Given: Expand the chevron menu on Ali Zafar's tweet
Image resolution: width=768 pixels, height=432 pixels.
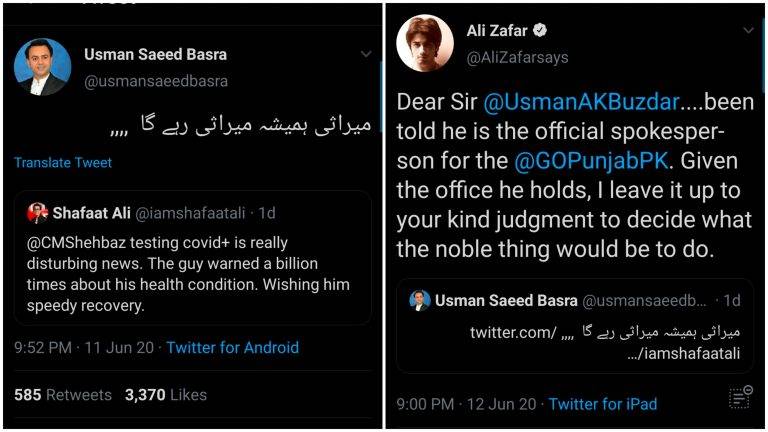Looking at the screenshot, I should 748,30.
